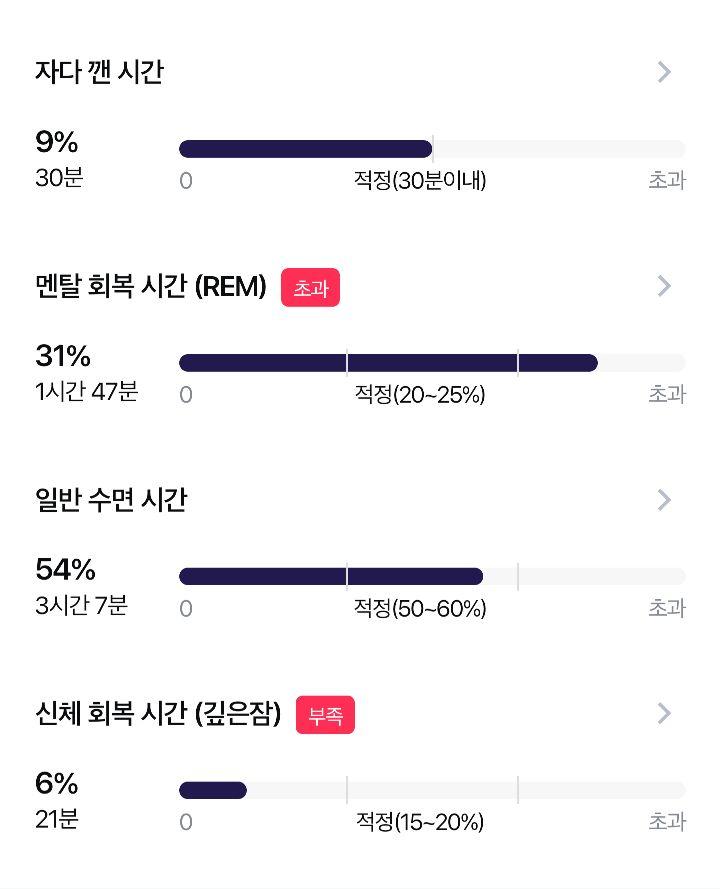Expand 신체 회복 시간 (깊은잠) chevron

click(x=664, y=713)
